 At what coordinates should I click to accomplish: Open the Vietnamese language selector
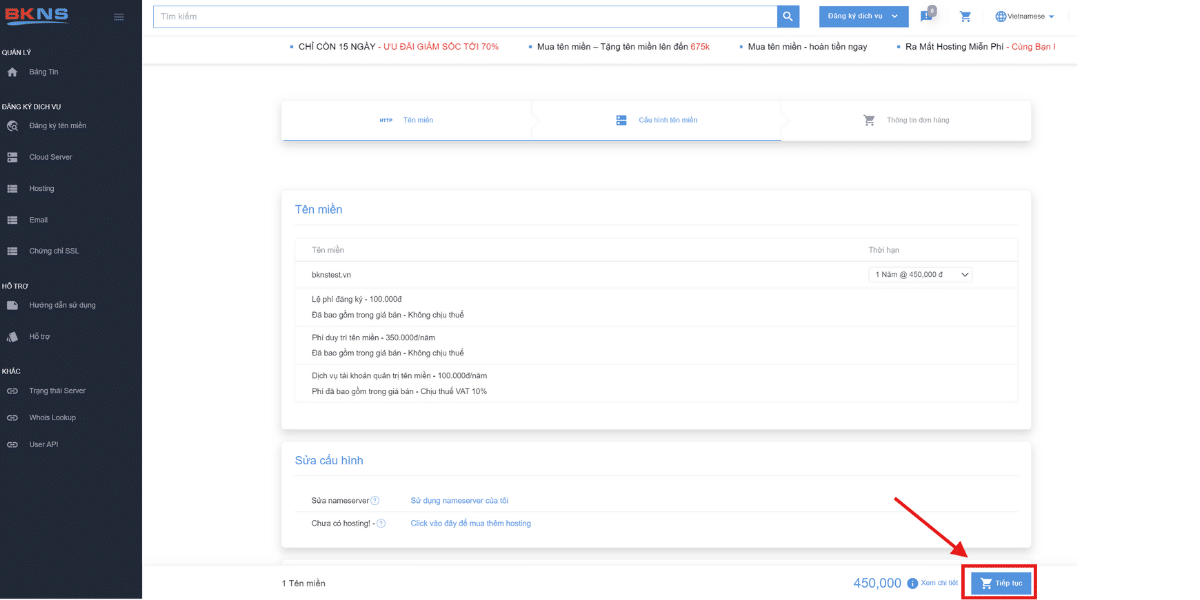(1025, 17)
